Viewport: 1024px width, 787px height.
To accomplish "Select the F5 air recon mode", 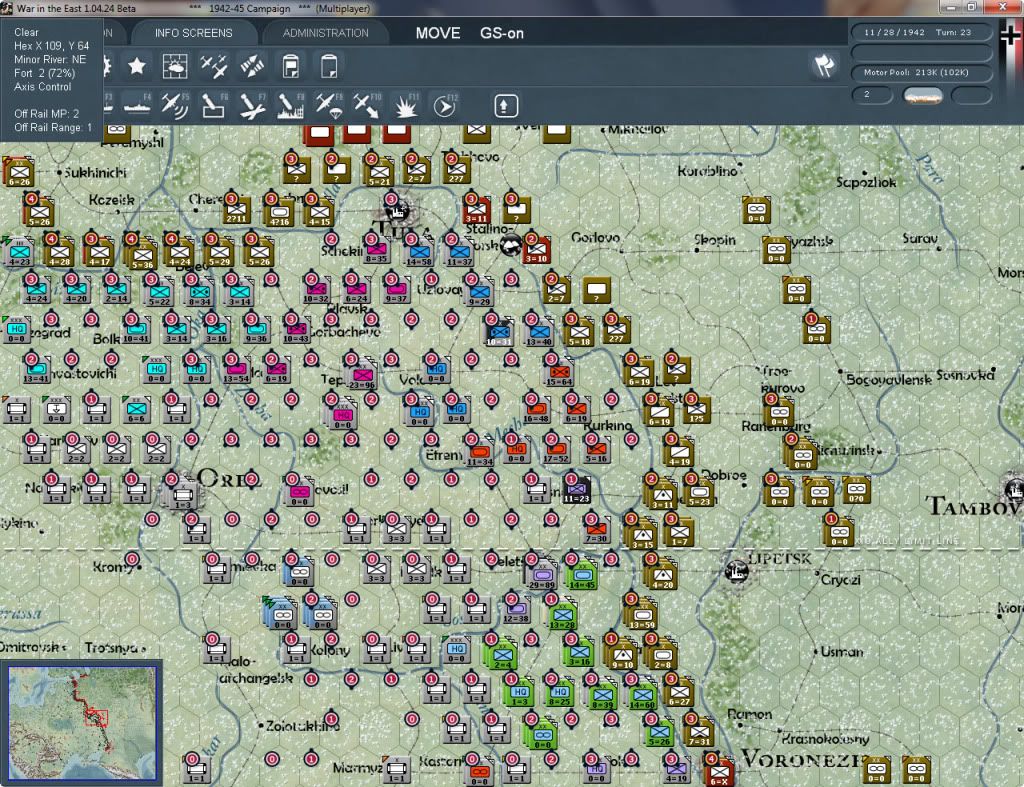I will coord(175,106).
